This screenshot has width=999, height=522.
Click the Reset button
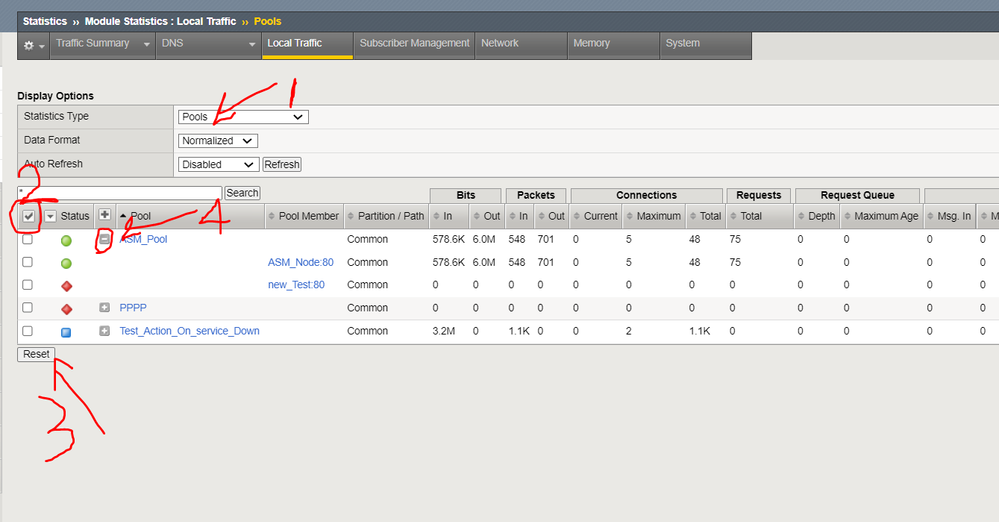36,354
